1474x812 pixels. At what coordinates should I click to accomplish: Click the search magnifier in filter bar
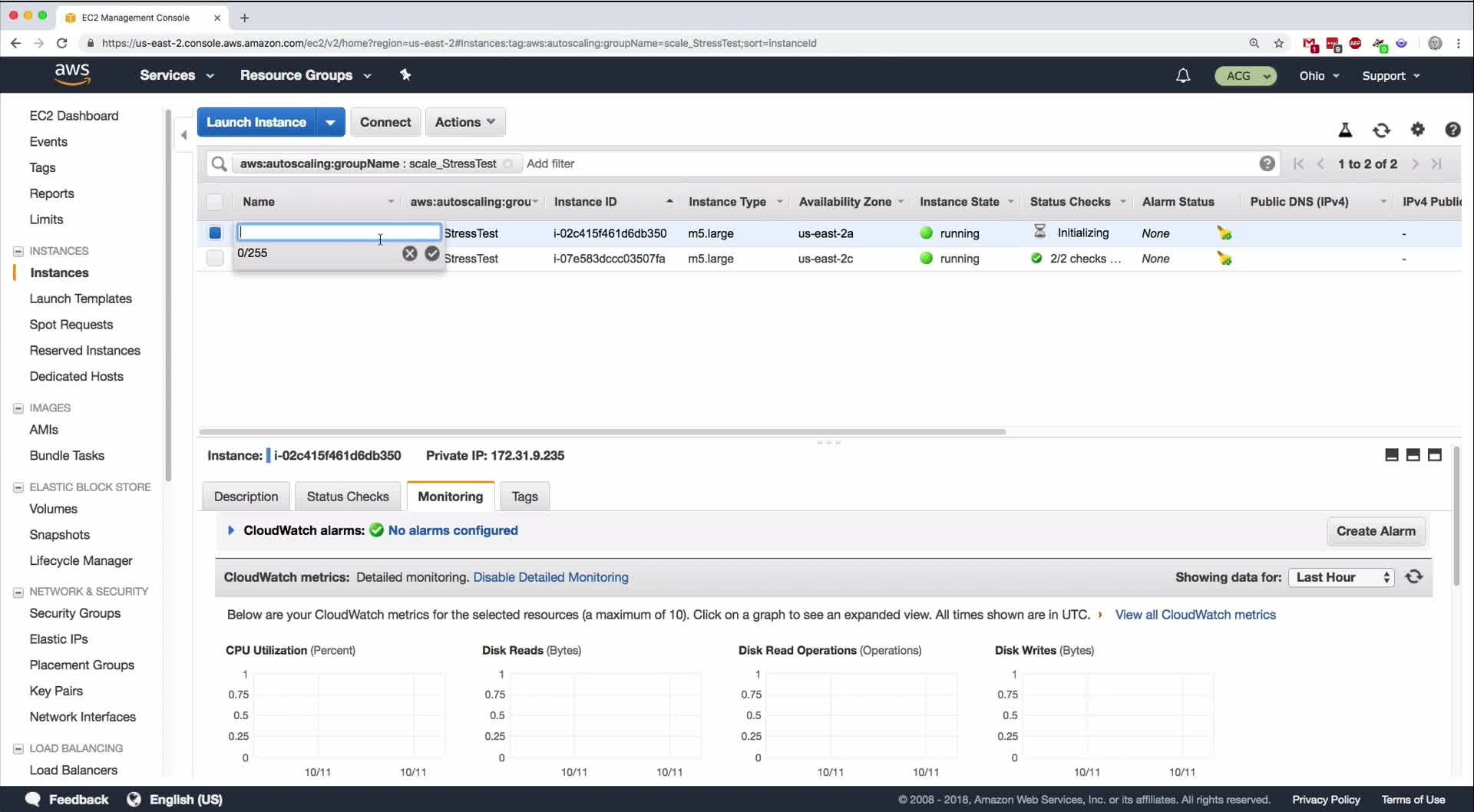click(219, 163)
